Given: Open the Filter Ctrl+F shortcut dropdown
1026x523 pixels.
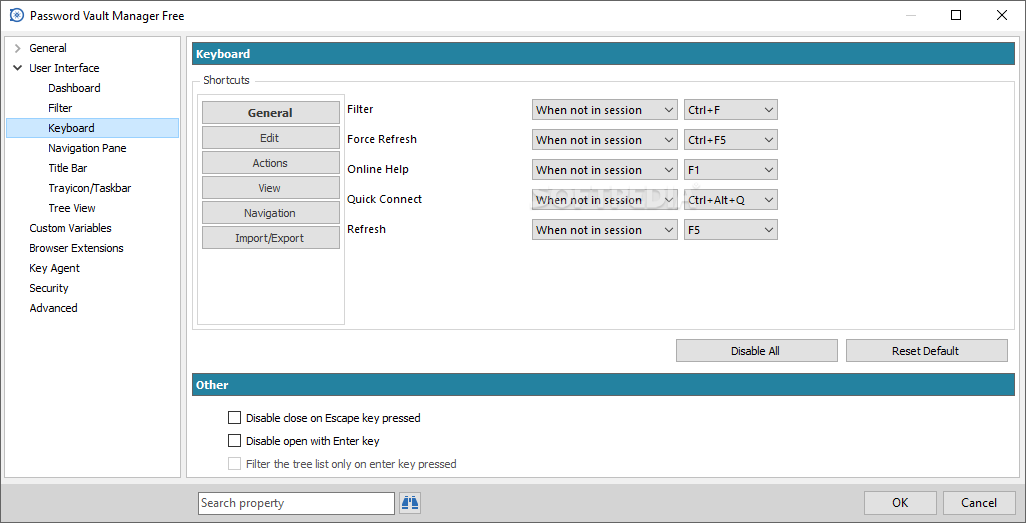Looking at the screenshot, I should 730,110.
